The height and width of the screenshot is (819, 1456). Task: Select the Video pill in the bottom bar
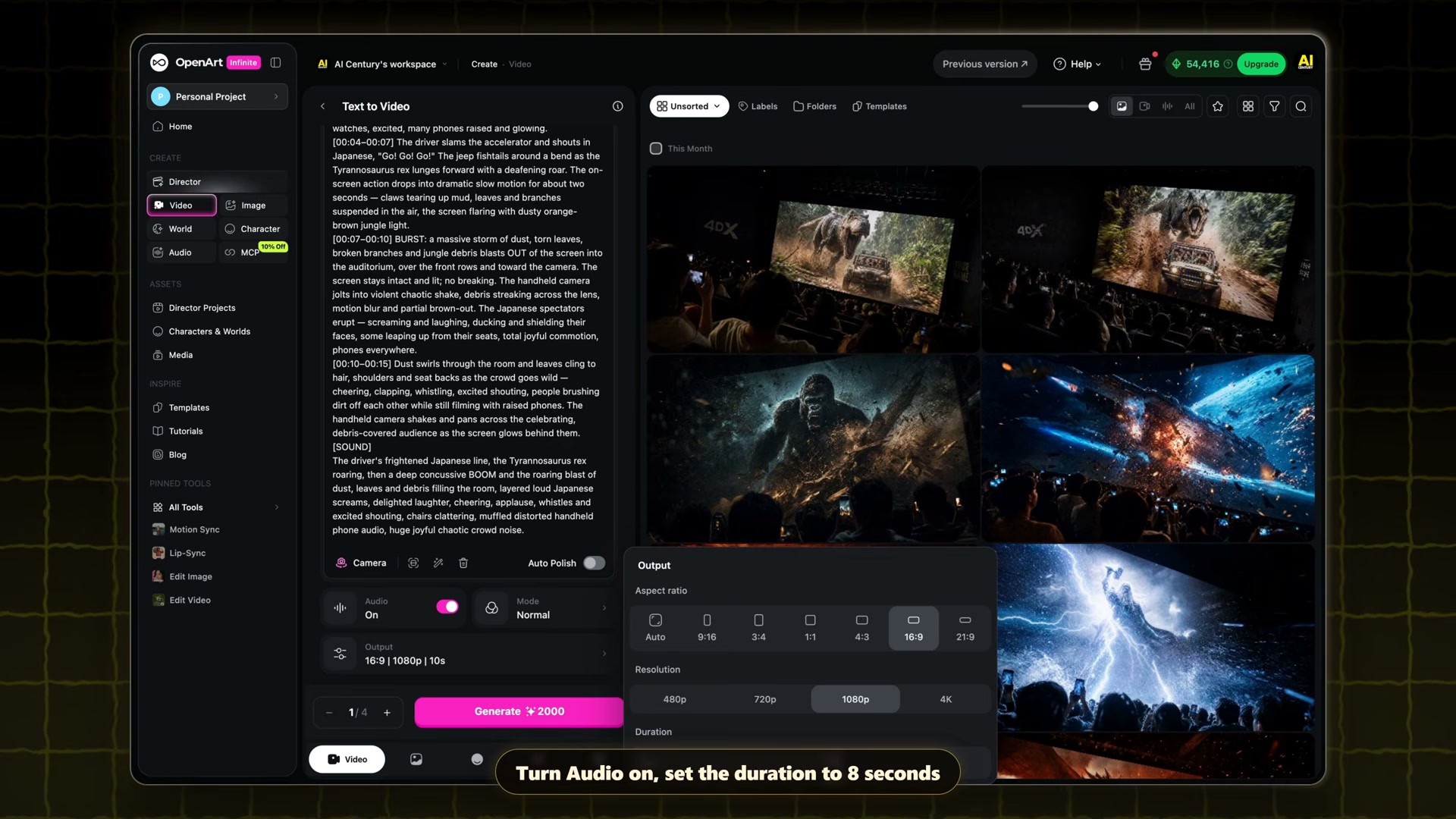[347, 759]
